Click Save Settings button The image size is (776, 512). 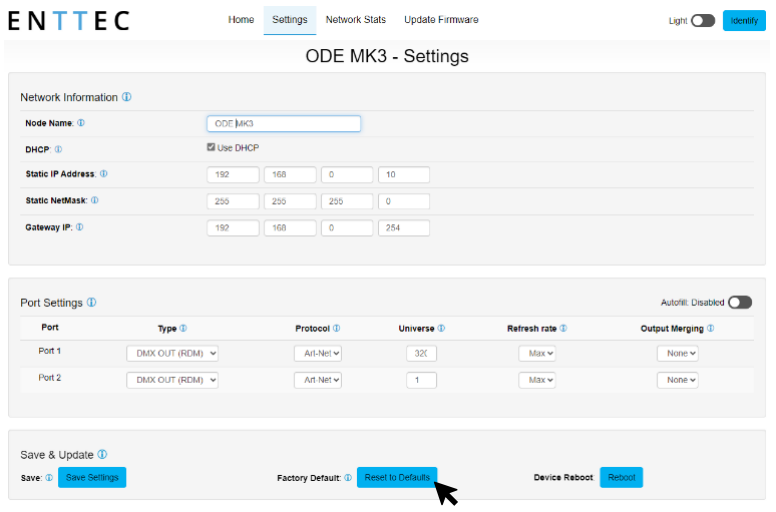tap(92, 477)
